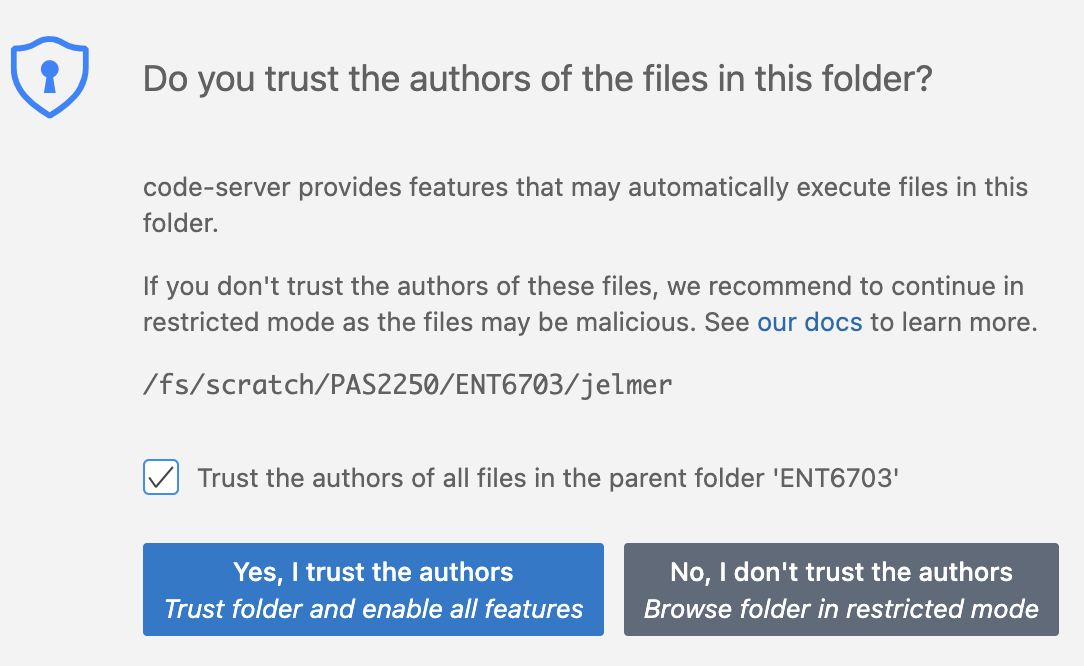Click the 'code-server provides features' paragraph
The image size is (1084, 666).
point(585,205)
